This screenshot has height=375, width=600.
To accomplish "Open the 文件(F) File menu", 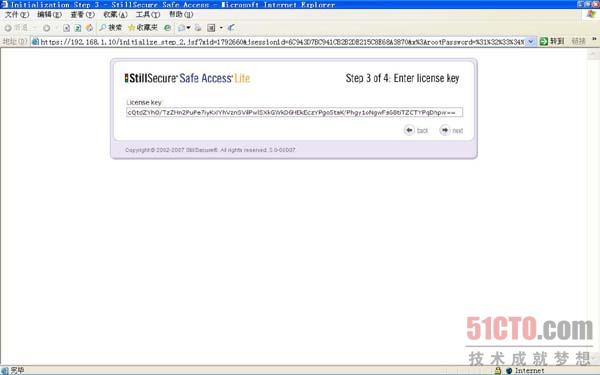I will (16, 15).
